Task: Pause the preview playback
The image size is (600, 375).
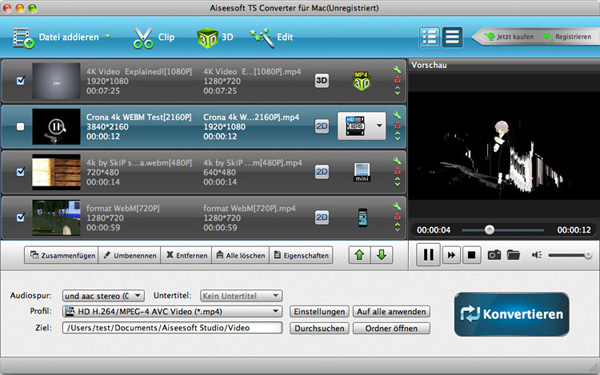Action: pyautogui.click(x=428, y=254)
